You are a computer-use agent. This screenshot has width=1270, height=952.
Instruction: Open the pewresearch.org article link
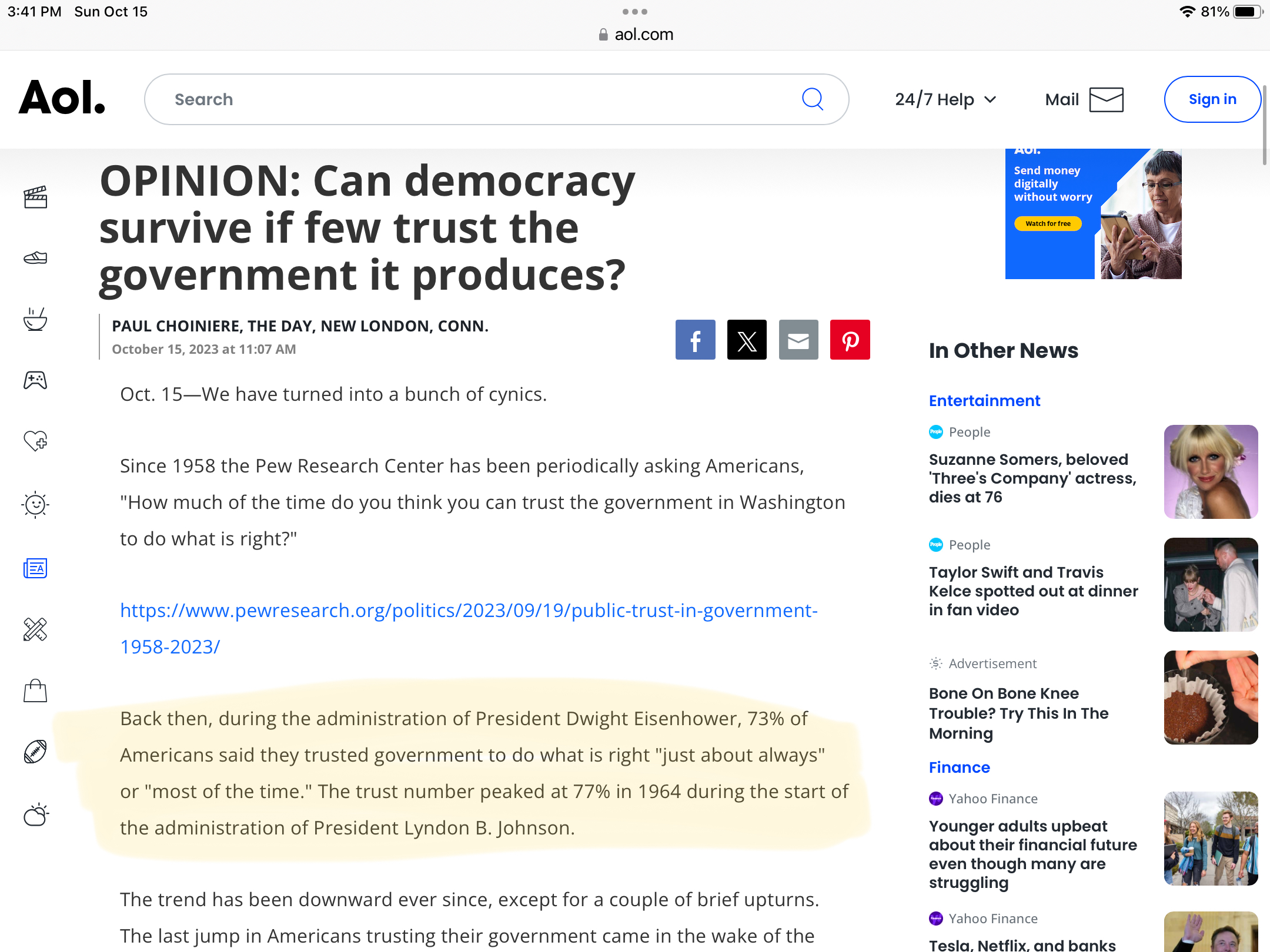tap(469, 628)
